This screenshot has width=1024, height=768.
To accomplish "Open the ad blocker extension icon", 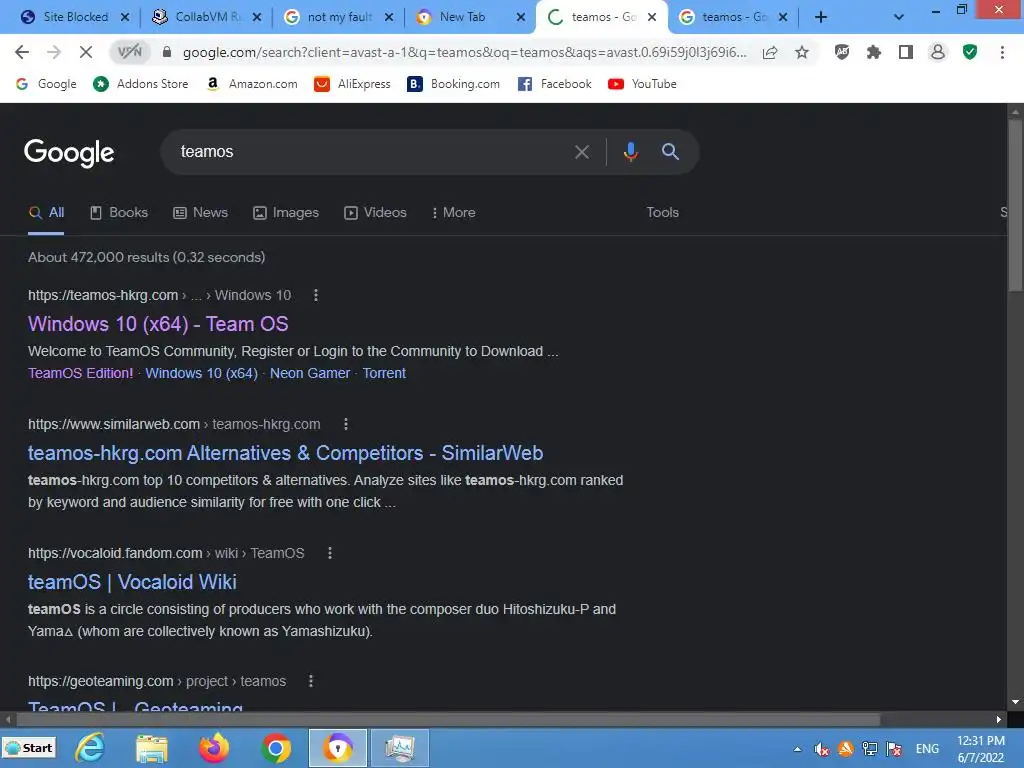I will [x=842, y=52].
